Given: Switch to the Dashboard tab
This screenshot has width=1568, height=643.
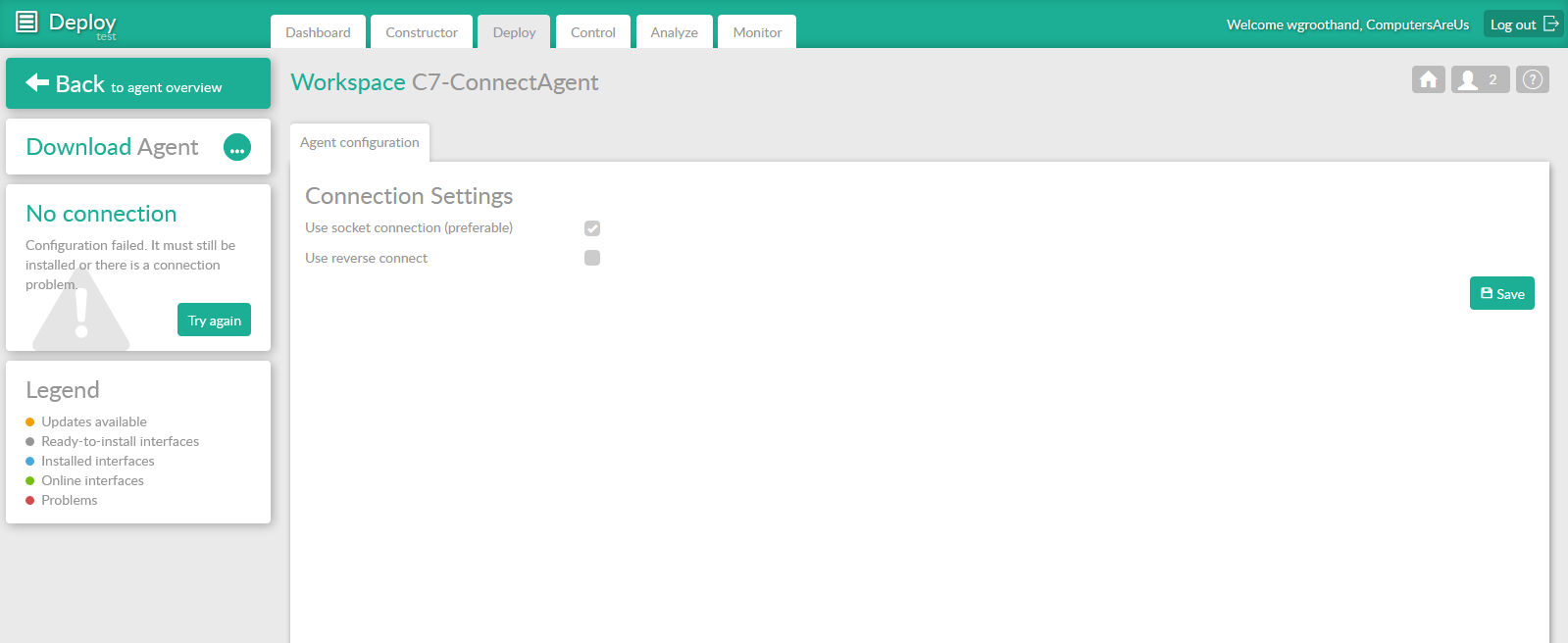Looking at the screenshot, I should (x=318, y=32).
